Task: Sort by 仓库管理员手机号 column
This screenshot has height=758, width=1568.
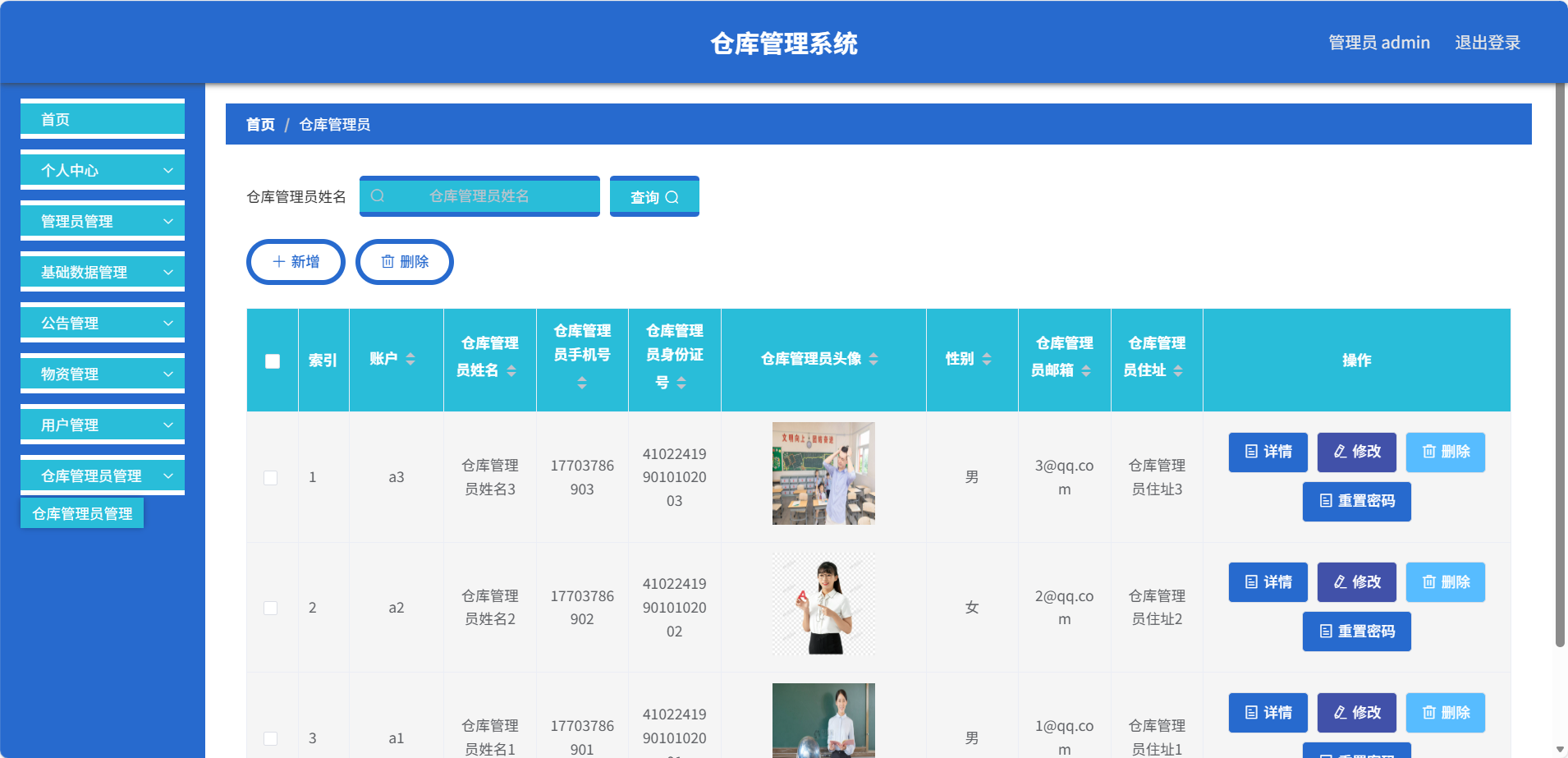Action: [x=582, y=383]
